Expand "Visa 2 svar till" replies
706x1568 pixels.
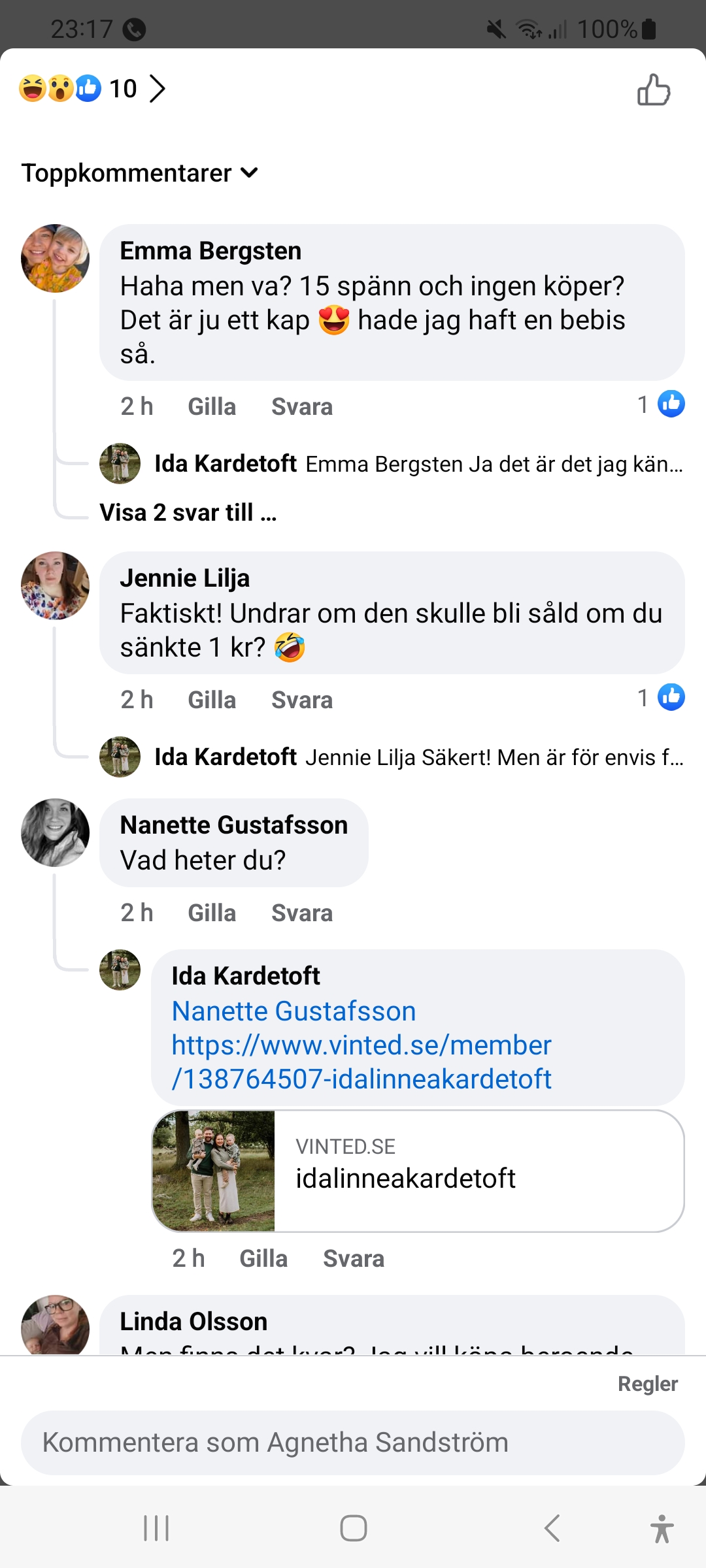coord(188,513)
